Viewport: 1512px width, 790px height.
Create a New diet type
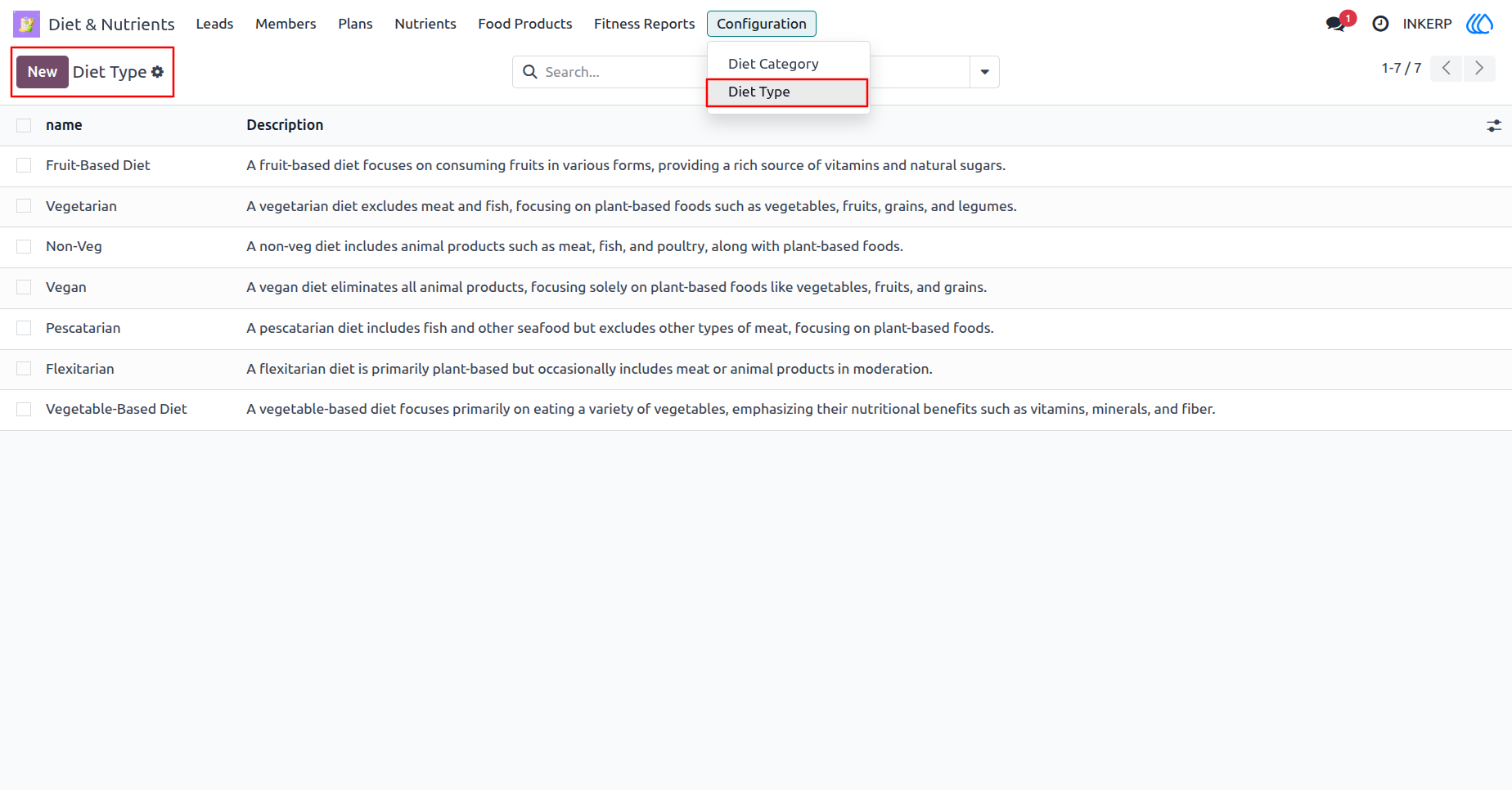tap(43, 72)
